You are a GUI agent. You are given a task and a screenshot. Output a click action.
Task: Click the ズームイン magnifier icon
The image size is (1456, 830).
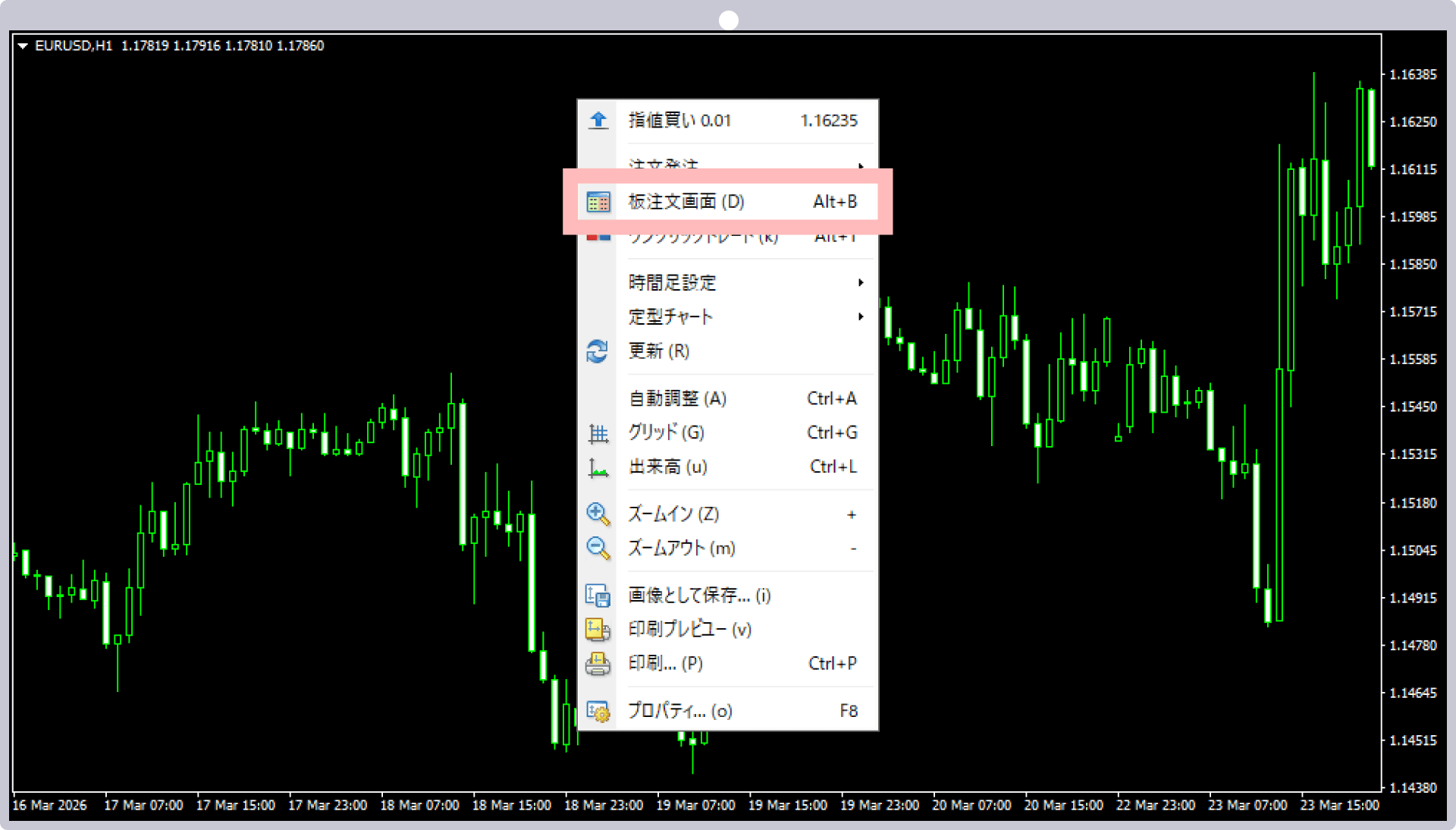tap(598, 514)
